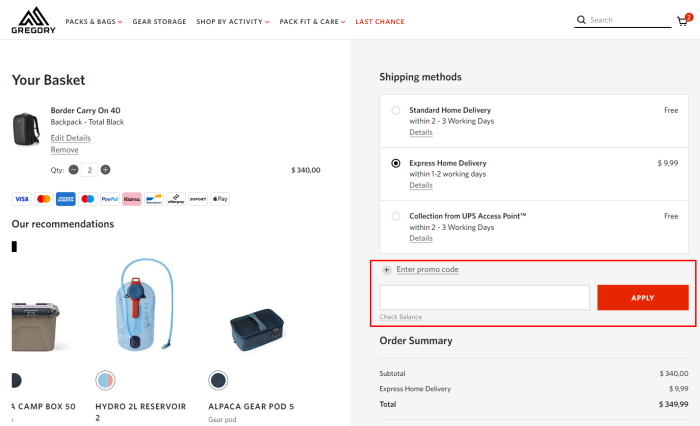700x426 pixels.
Task: Open the Gear Storage menu item
Action: pyautogui.click(x=159, y=21)
